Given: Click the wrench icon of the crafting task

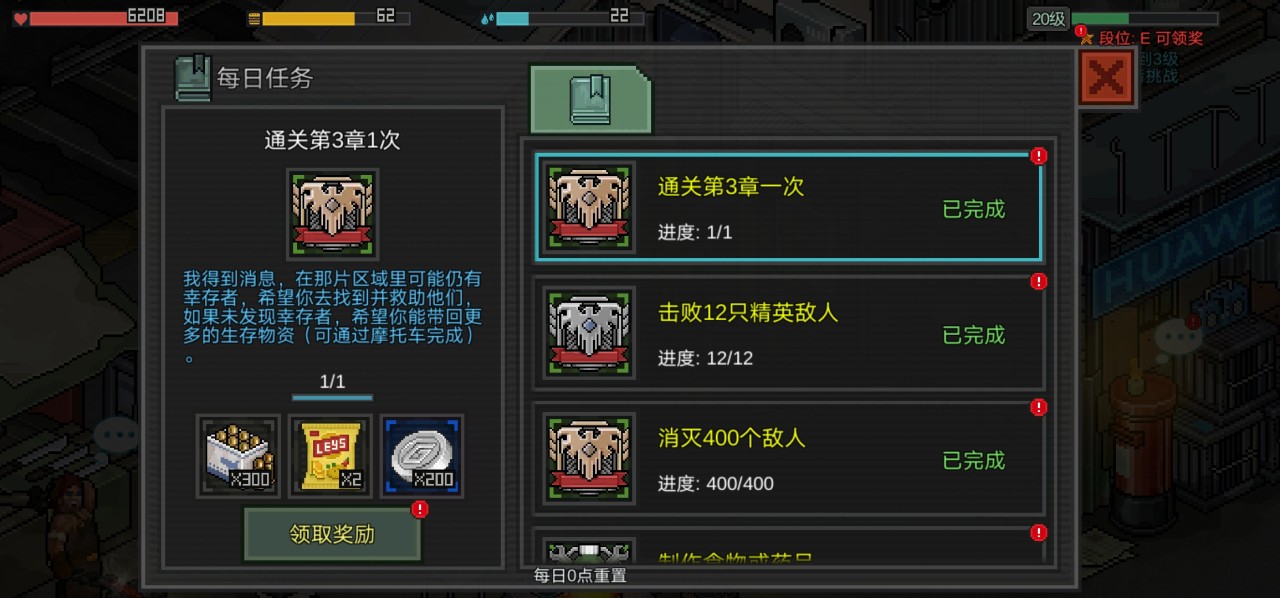Looking at the screenshot, I should click(590, 551).
